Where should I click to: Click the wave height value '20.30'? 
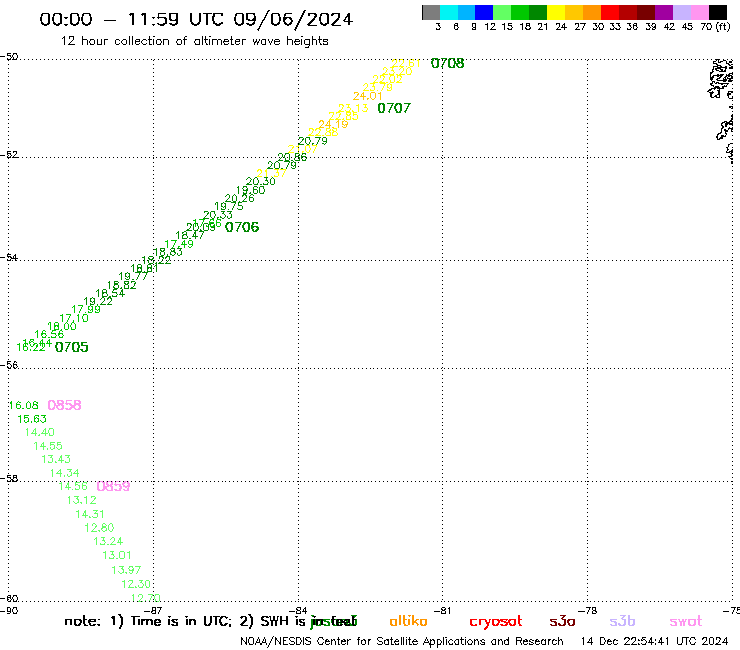(261, 181)
